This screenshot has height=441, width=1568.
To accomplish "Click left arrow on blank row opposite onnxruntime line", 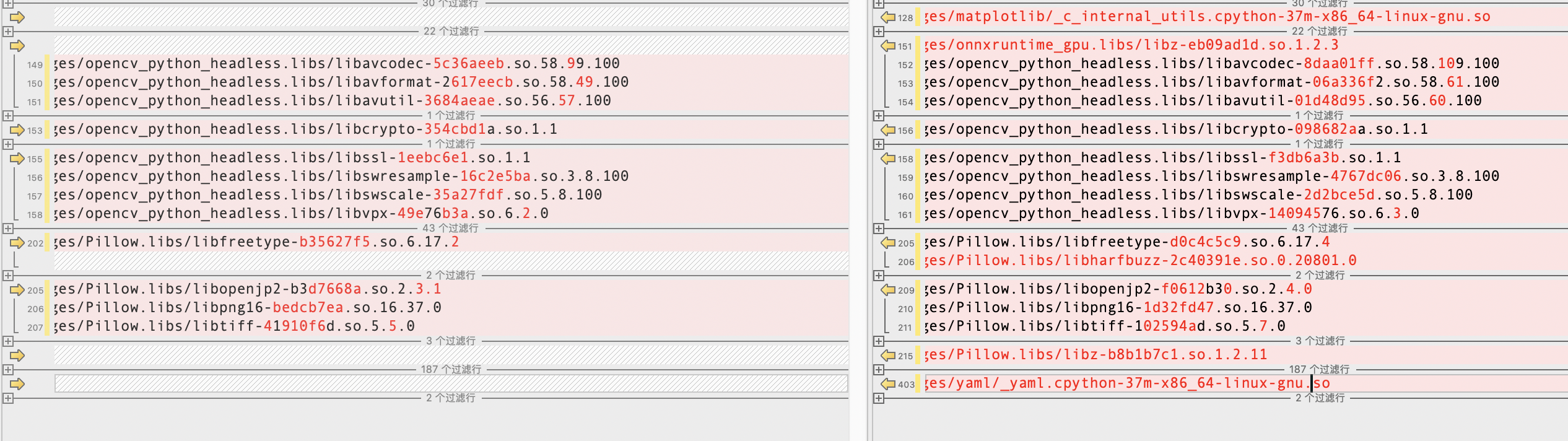I will coord(17,46).
